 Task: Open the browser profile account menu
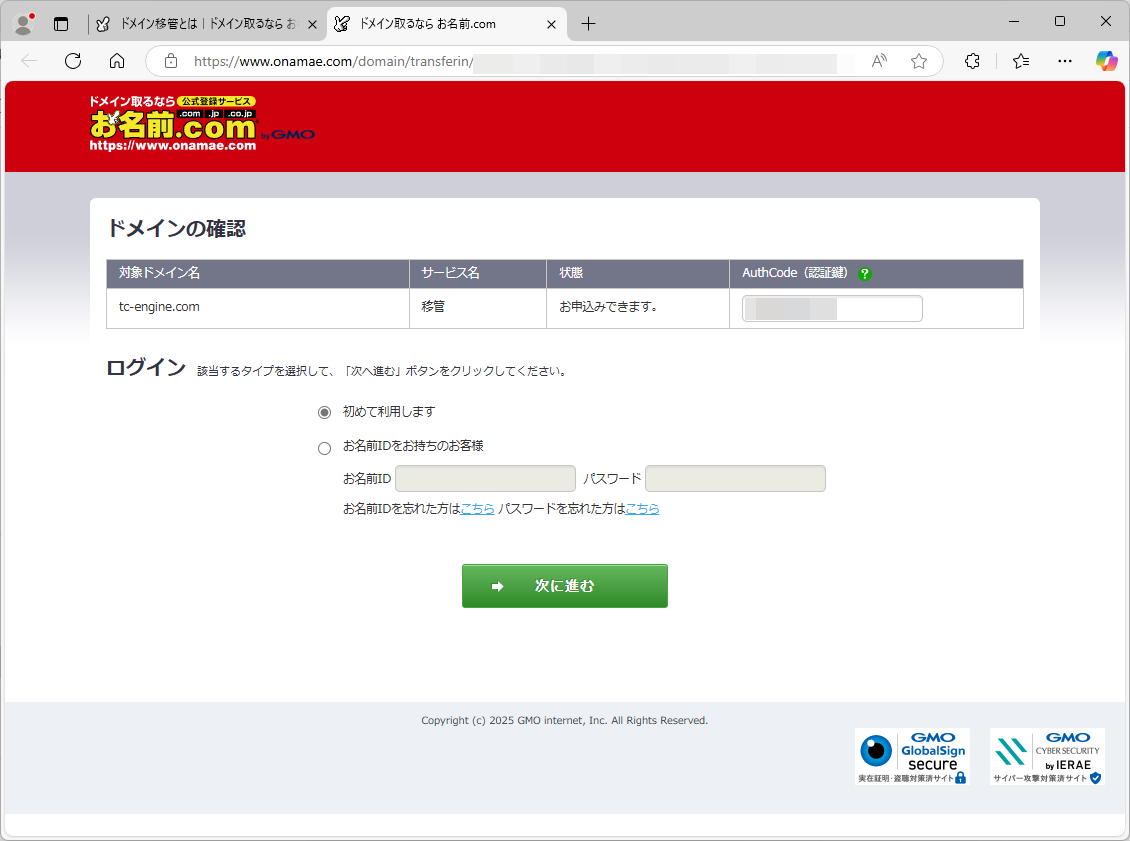tap(24, 23)
